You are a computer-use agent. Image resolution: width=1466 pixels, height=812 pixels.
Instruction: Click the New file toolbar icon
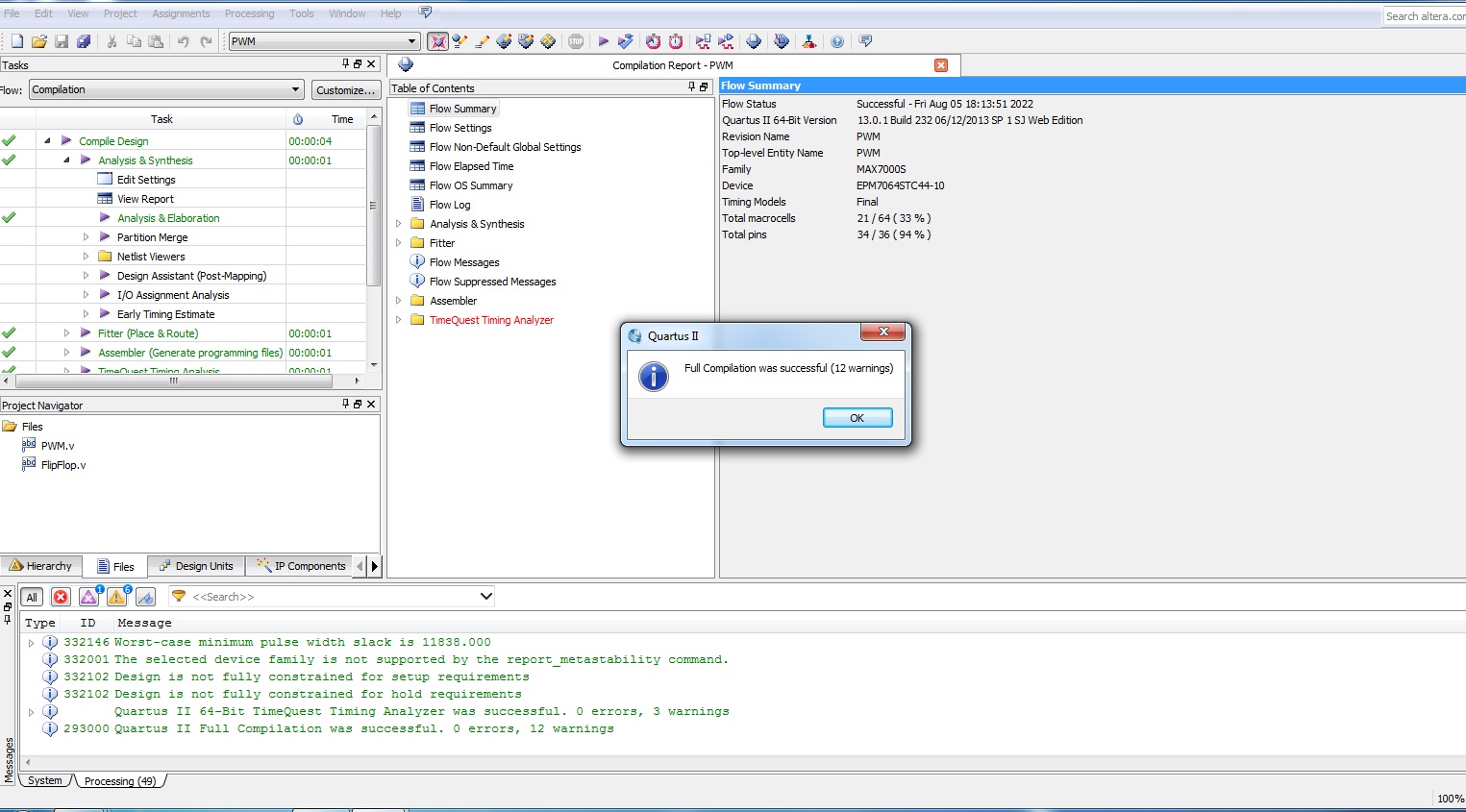pos(17,41)
